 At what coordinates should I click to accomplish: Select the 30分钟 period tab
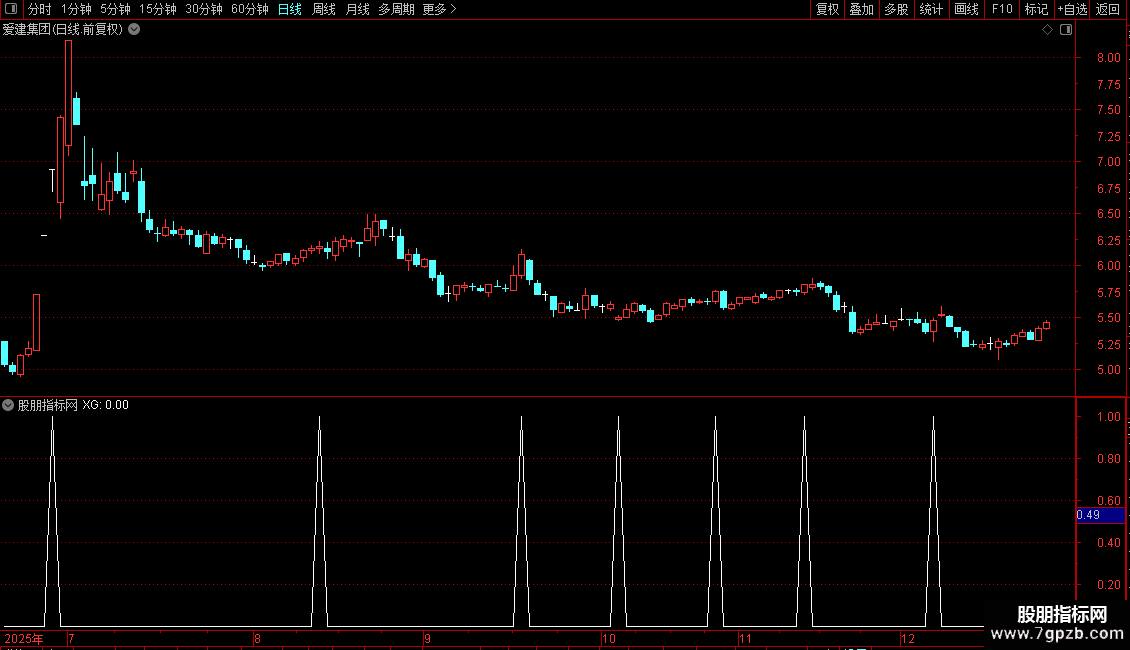point(203,9)
